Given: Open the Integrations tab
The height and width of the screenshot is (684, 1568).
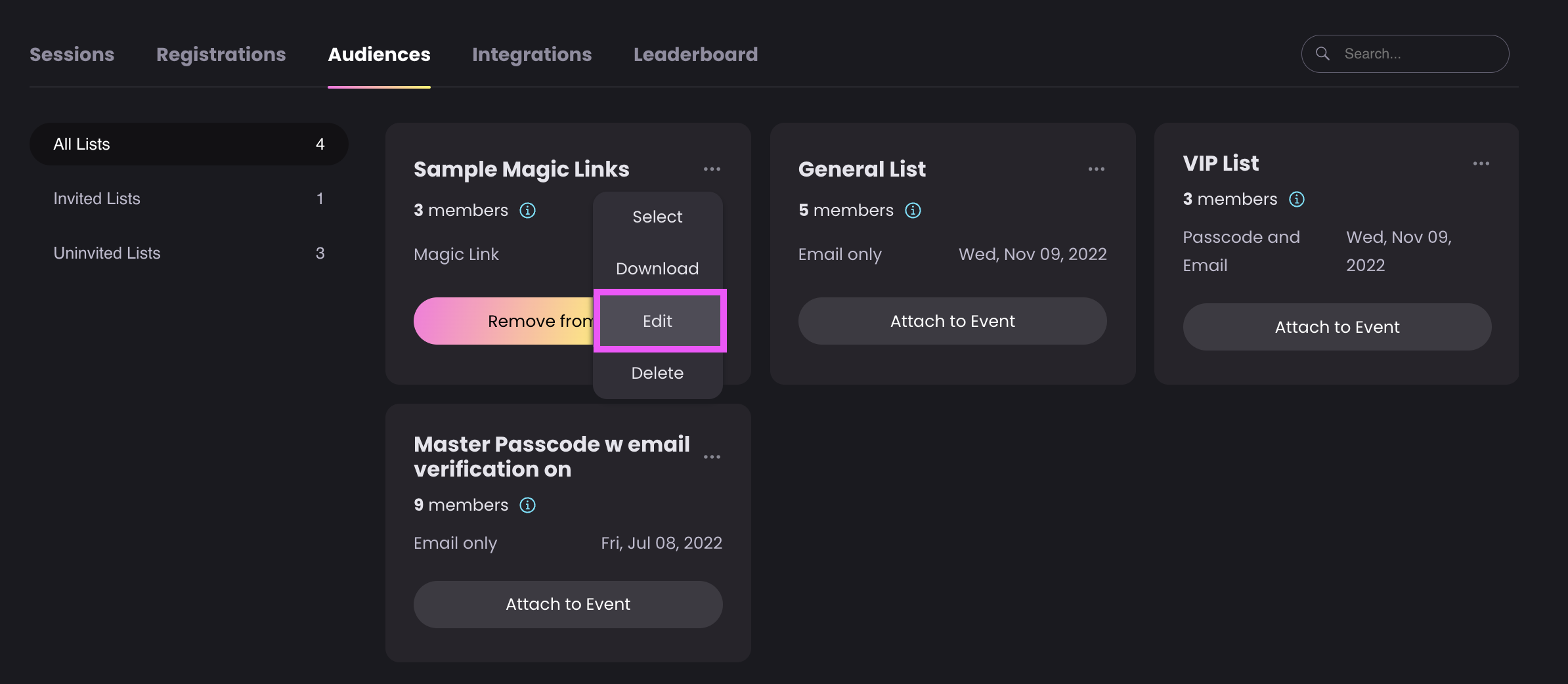Looking at the screenshot, I should coord(532,54).
